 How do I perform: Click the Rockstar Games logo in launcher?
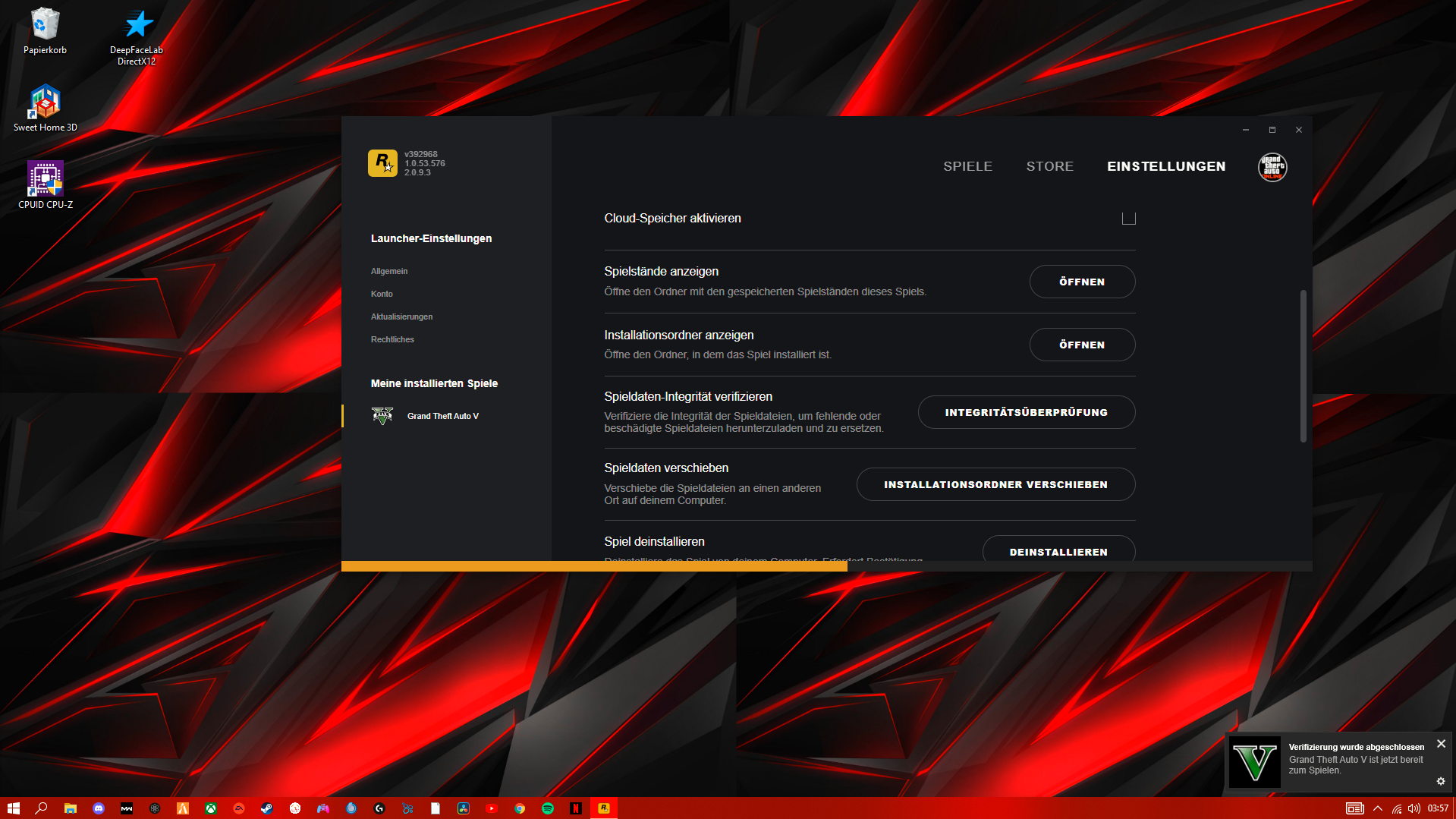382,163
